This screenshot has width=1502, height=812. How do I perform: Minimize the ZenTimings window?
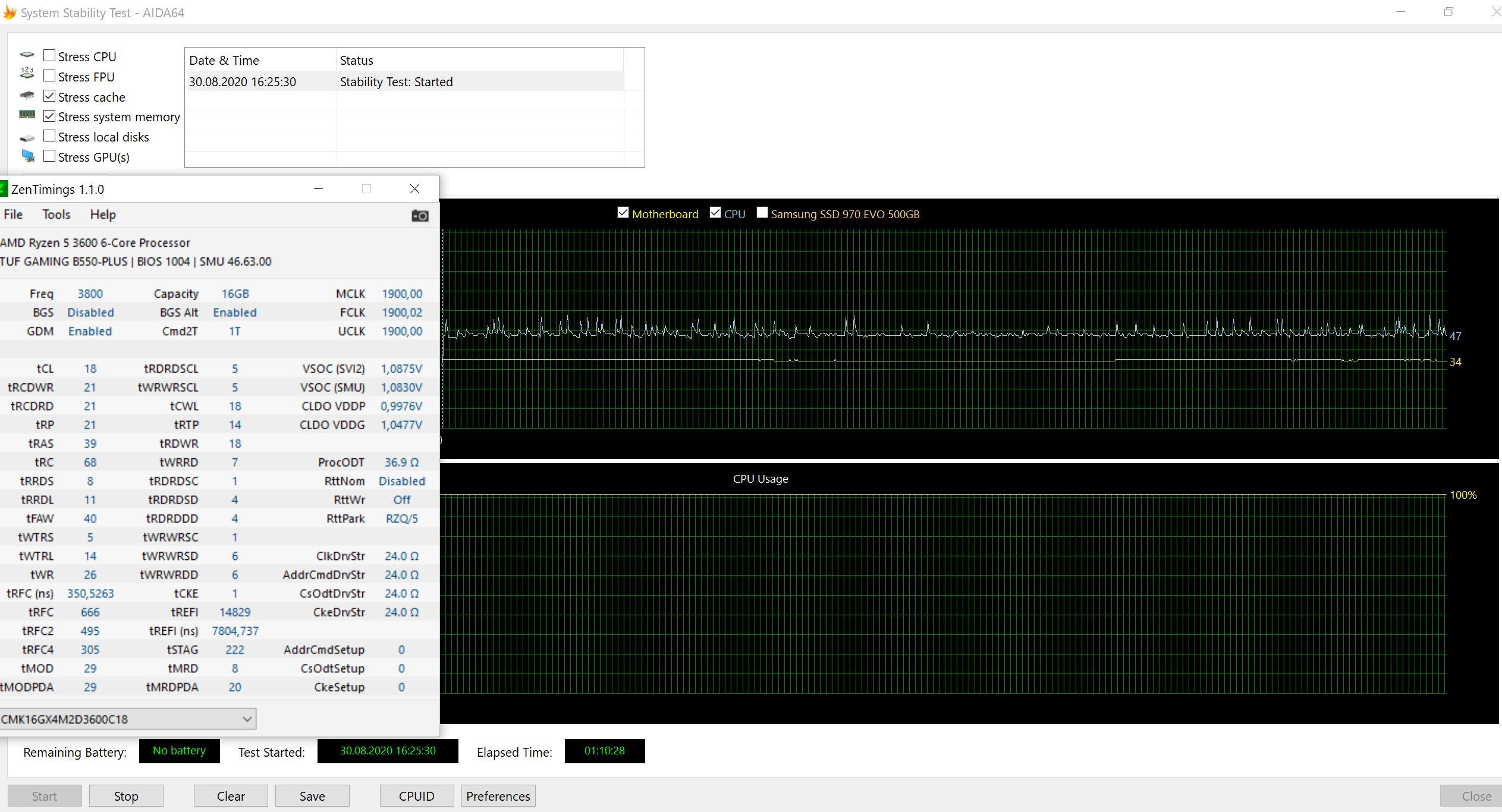[318, 188]
